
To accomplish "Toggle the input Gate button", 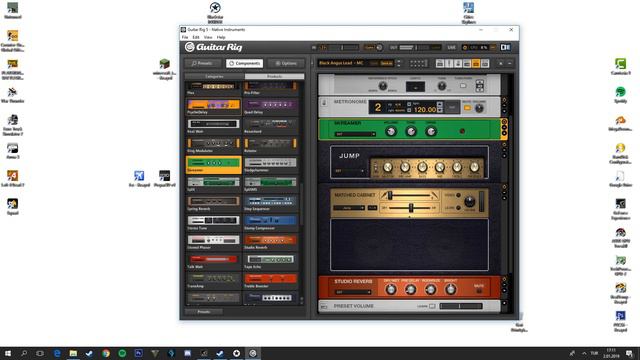I will pos(369,47).
